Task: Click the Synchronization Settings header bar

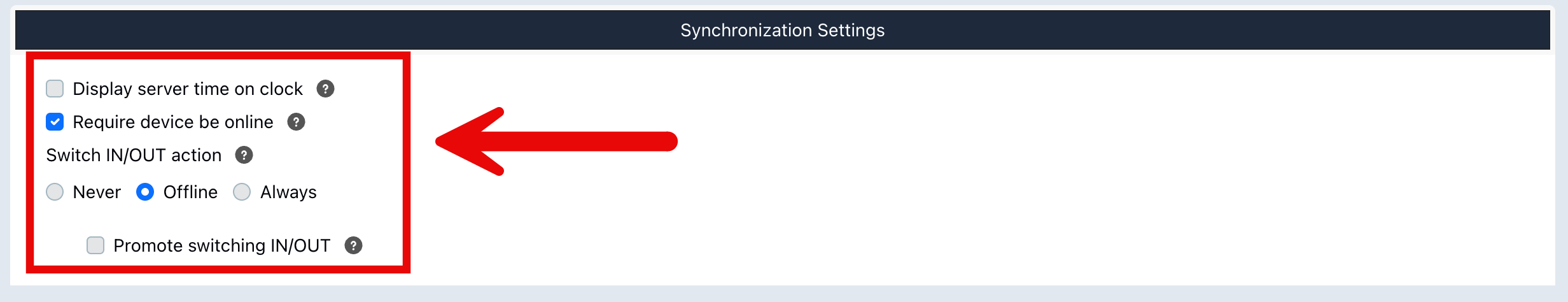Action: [783, 30]
